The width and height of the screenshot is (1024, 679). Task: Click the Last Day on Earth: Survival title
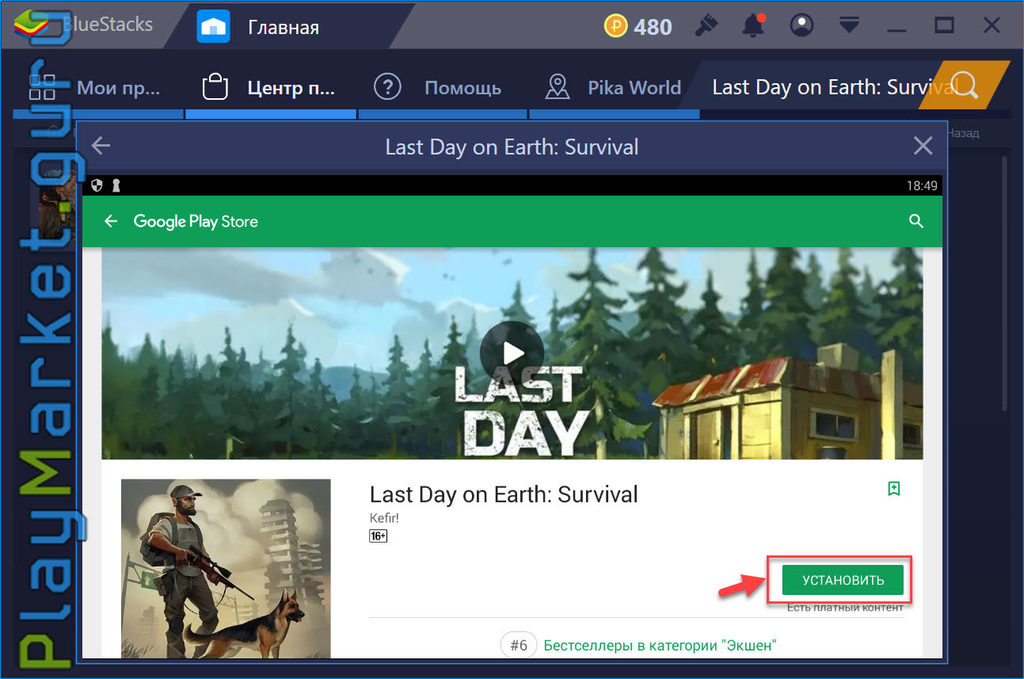click(x=504, y=494)
